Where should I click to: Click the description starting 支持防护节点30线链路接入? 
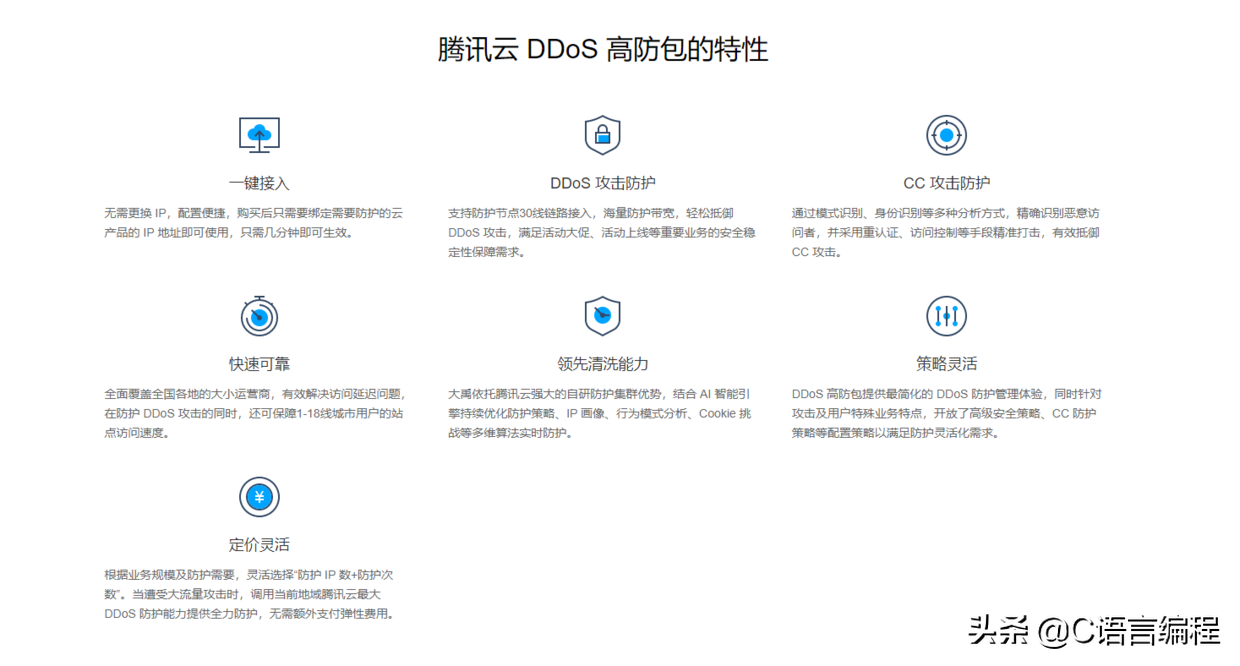(x=602, y=233)
